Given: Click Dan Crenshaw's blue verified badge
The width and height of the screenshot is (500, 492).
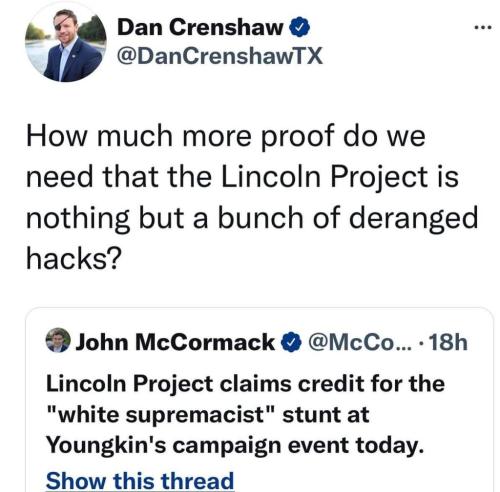Looking at the screenshot, I should pos(299,28).
